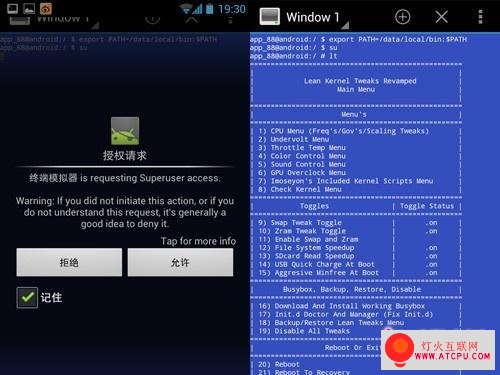Uncheck the 记住 remember checkbox
500x375 pixels.
pyautogui.click(x=27, y=297)
